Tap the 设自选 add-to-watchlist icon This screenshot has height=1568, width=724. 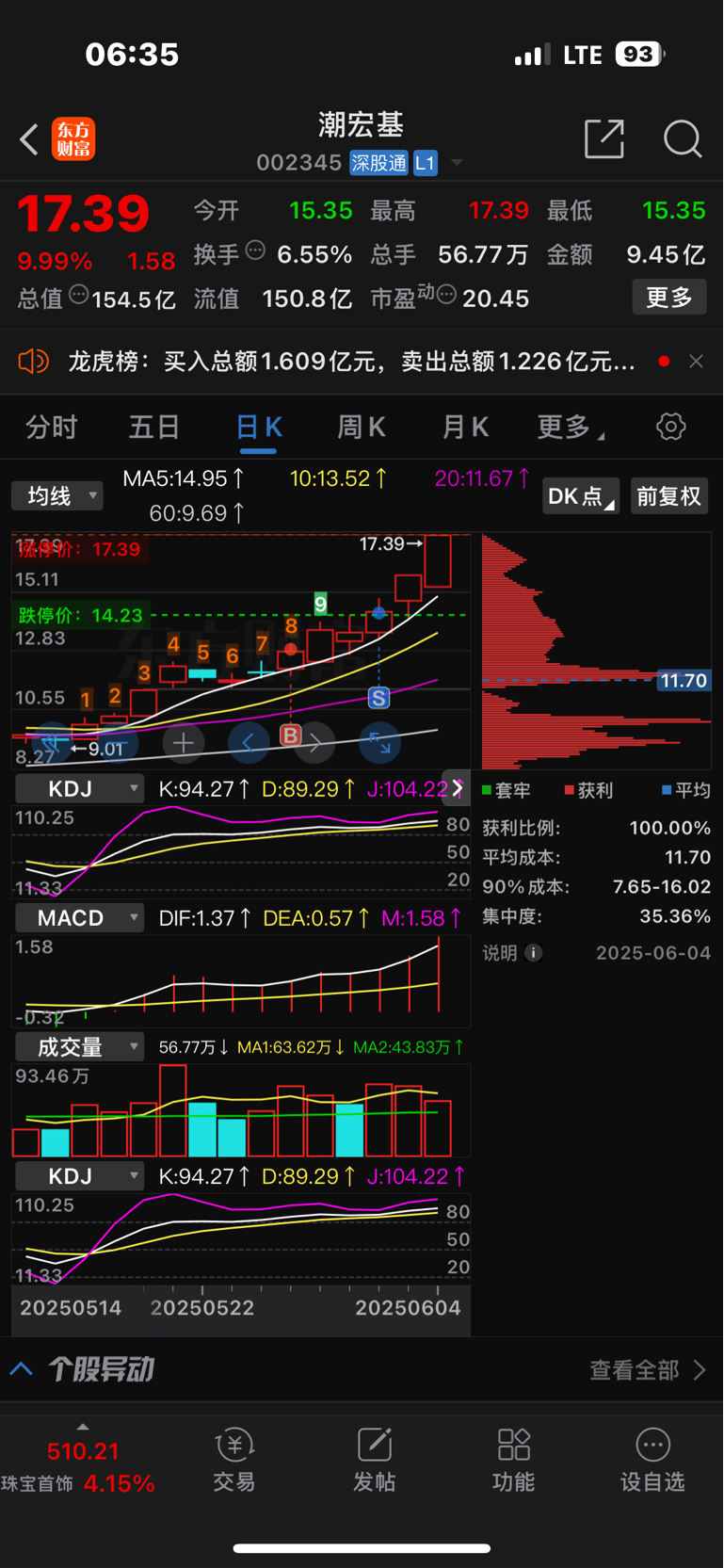click(652, 1461)
